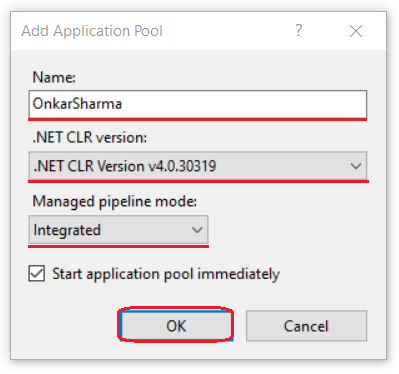The height and width of the screenshot is (374, 399).
Task: Click the .NET CLR version: label
Action: pos(90,137)
